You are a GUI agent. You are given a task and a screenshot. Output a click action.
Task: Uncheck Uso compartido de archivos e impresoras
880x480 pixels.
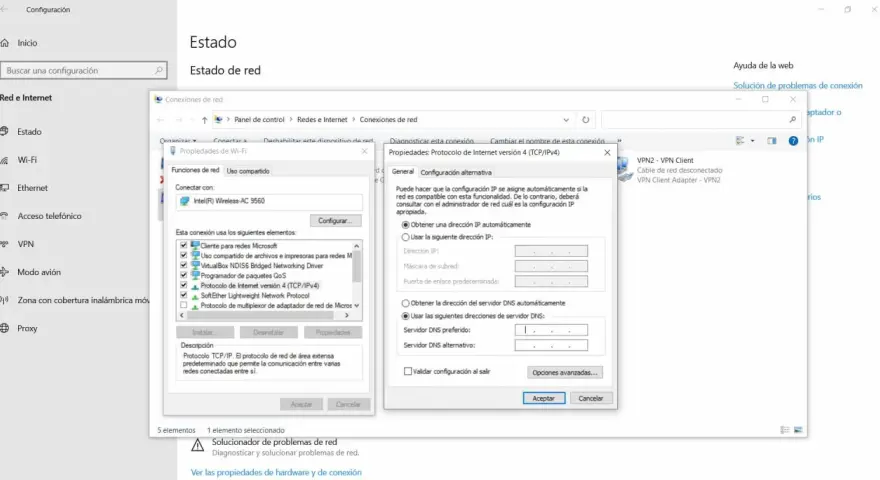184,255
